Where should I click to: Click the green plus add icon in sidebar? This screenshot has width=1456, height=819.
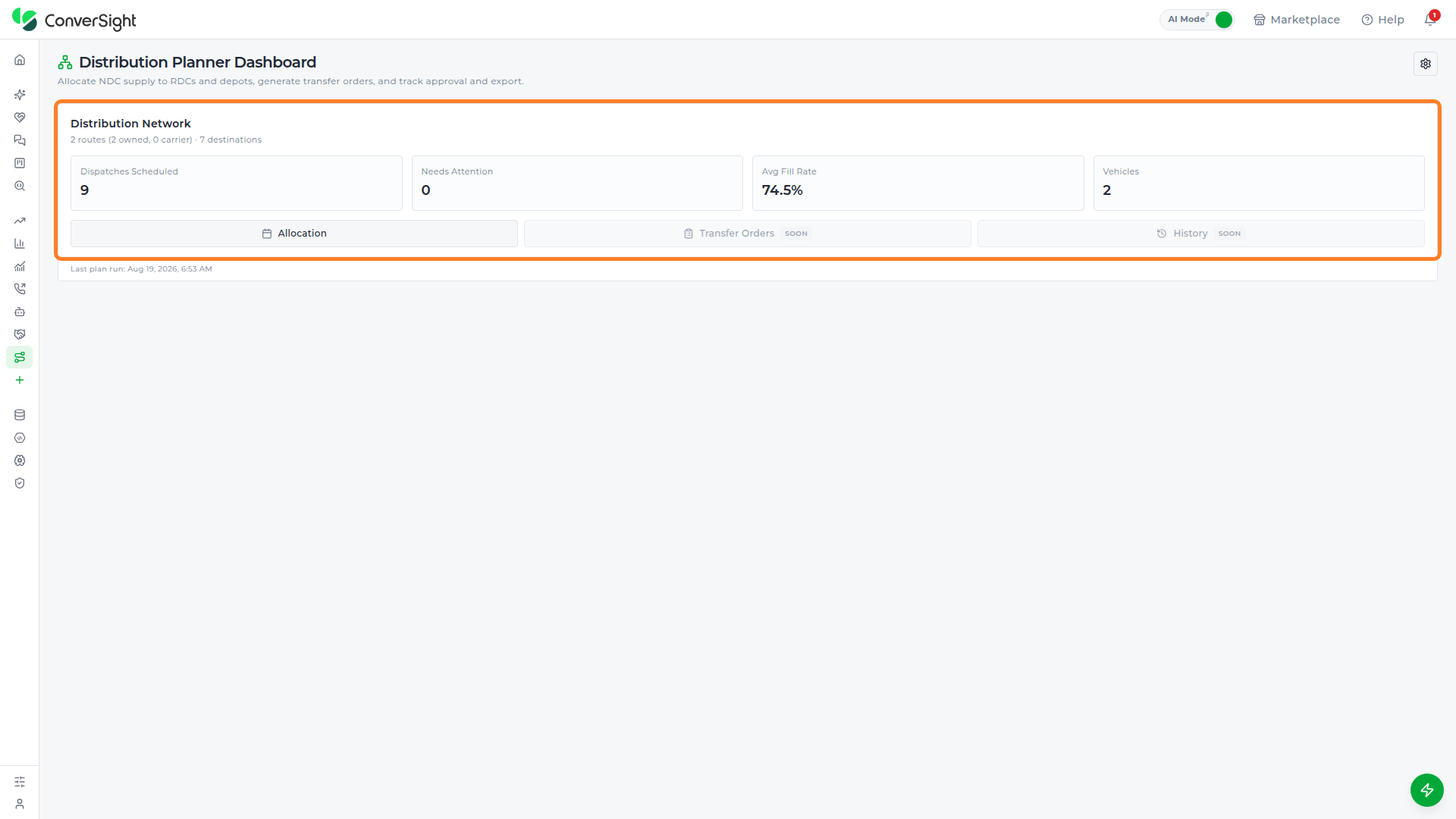[20, 380]
